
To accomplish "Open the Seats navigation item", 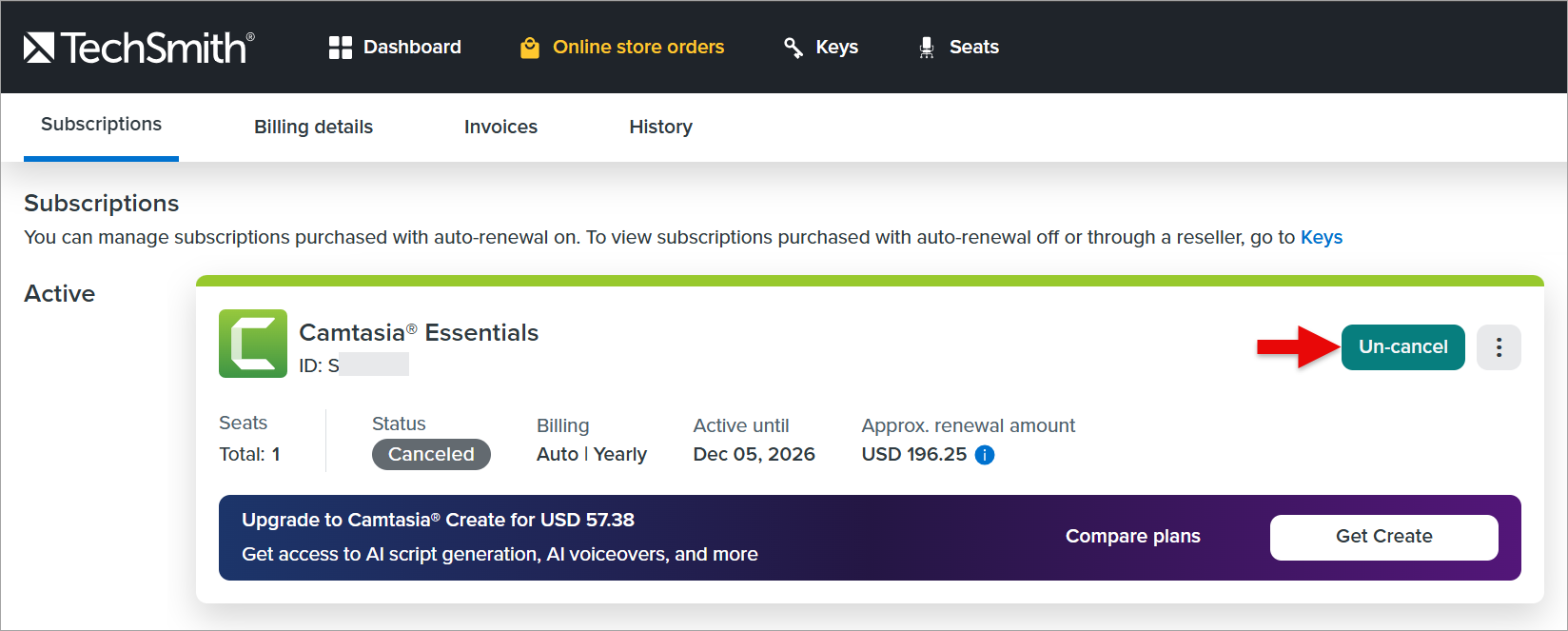I will pyautogui.click(x=973, y=48).
